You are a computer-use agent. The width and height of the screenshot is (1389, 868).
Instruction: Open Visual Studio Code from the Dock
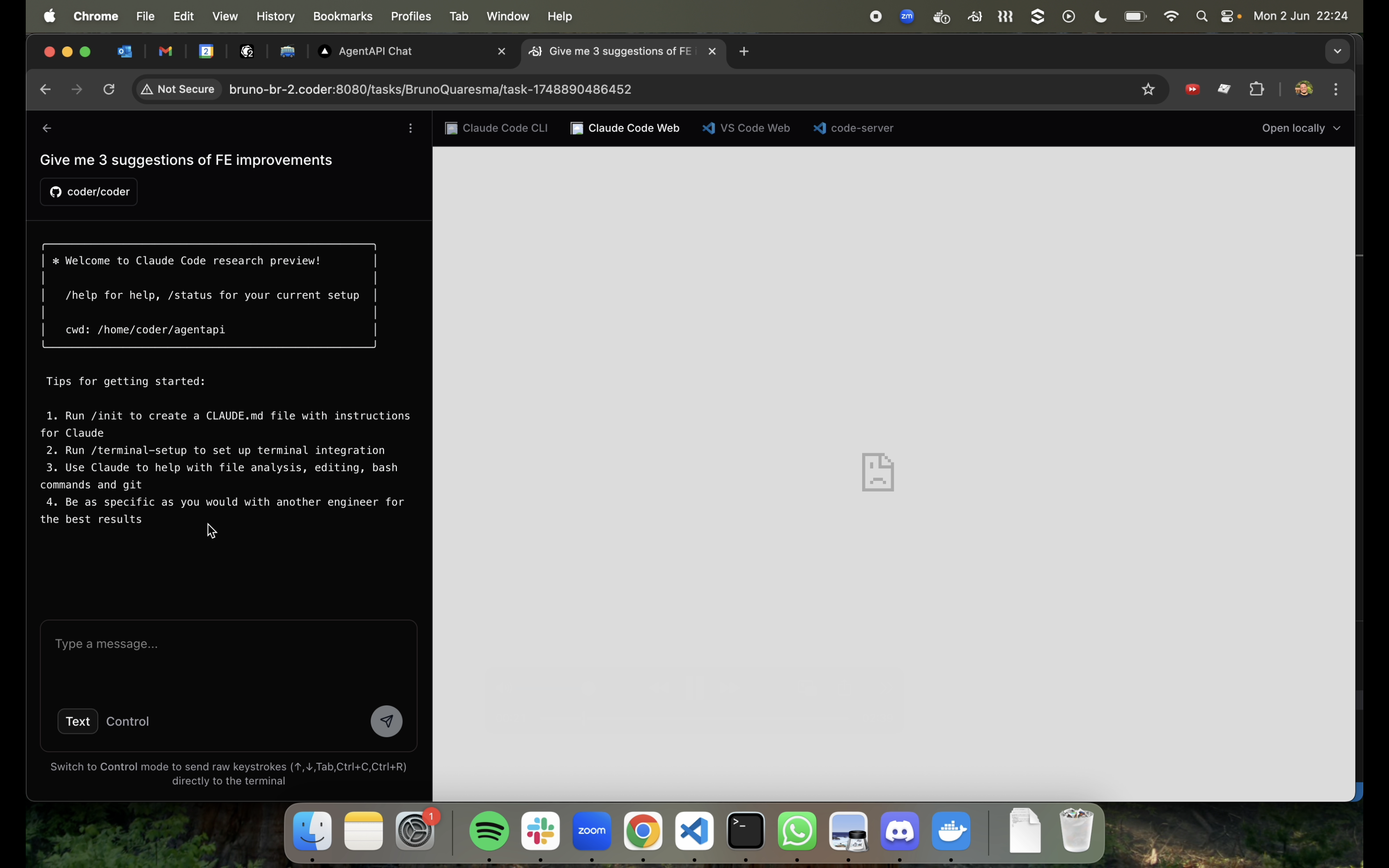(x=694, y=831)
